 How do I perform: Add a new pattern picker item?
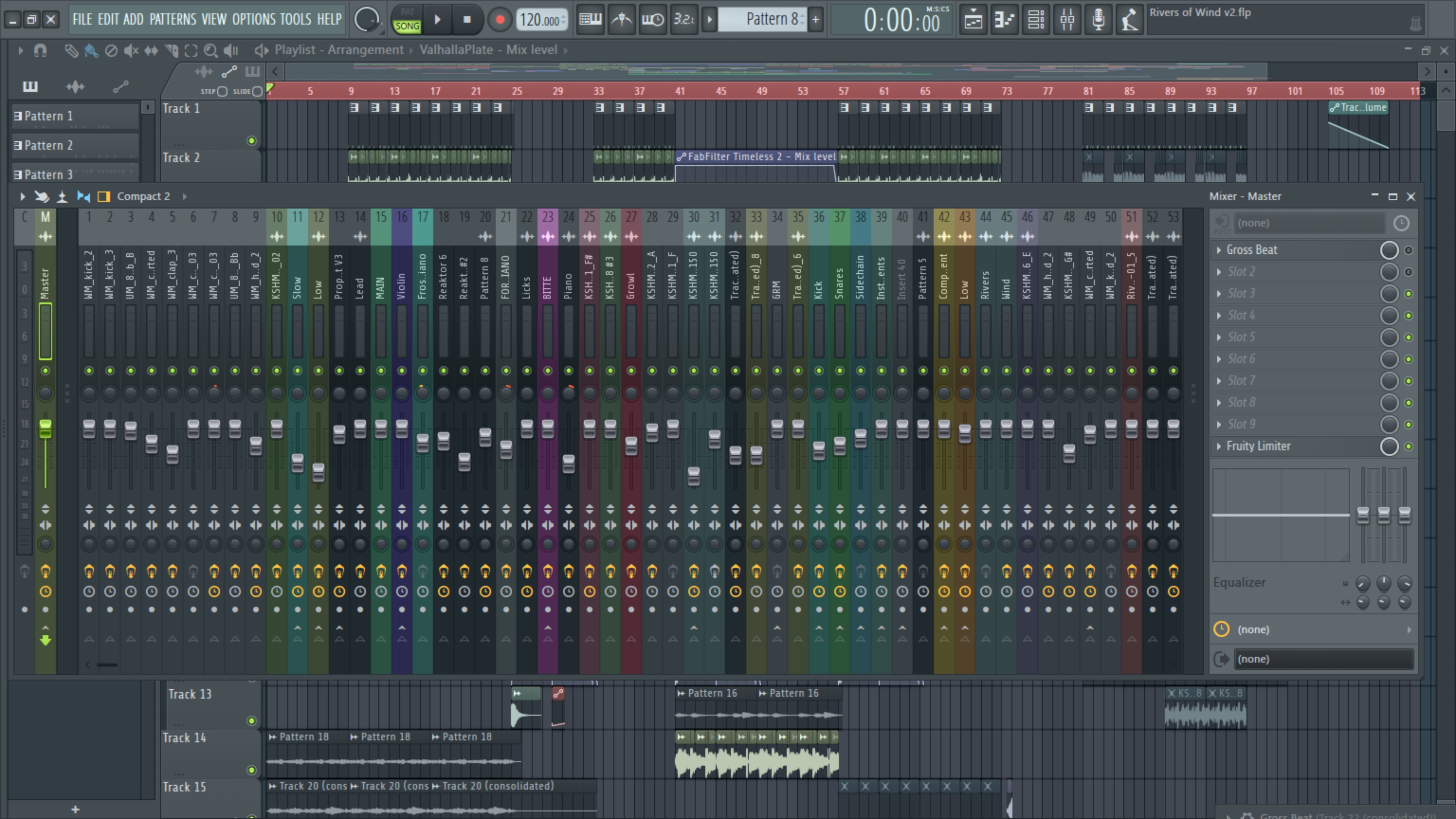pos(75,810)
